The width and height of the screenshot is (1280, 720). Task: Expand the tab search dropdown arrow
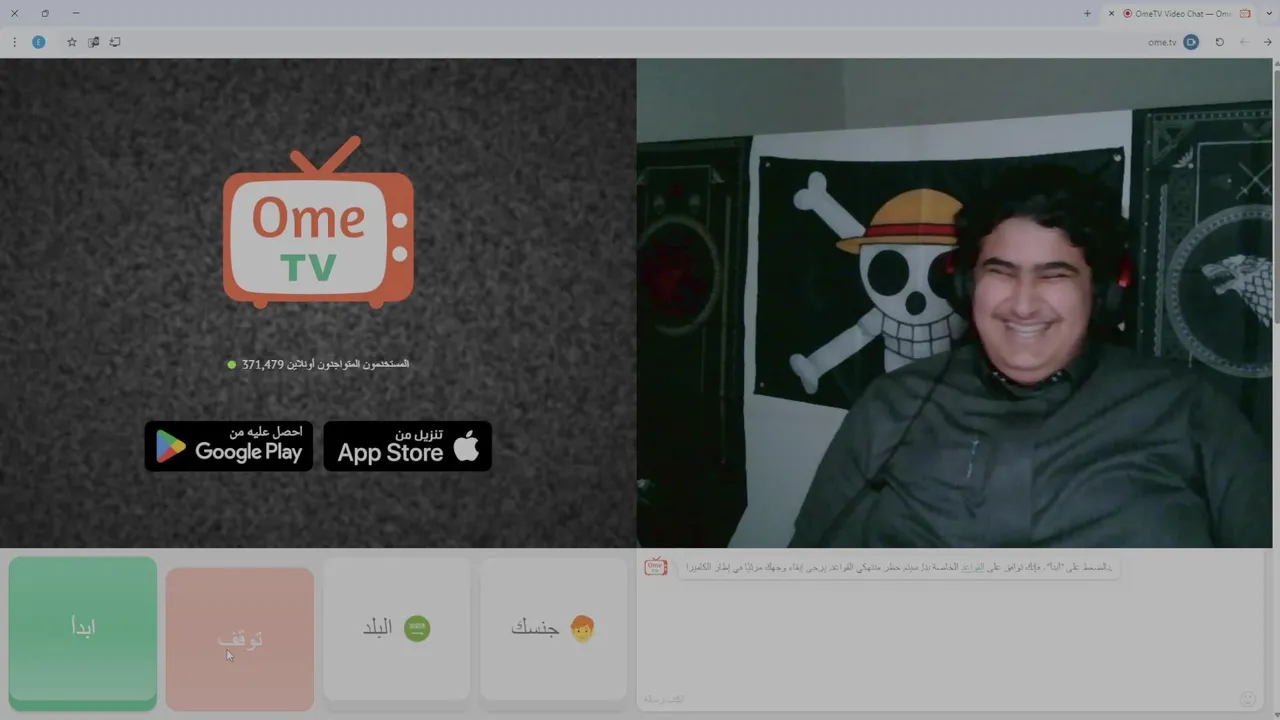pyautogui.click(x=1269, y=14)
